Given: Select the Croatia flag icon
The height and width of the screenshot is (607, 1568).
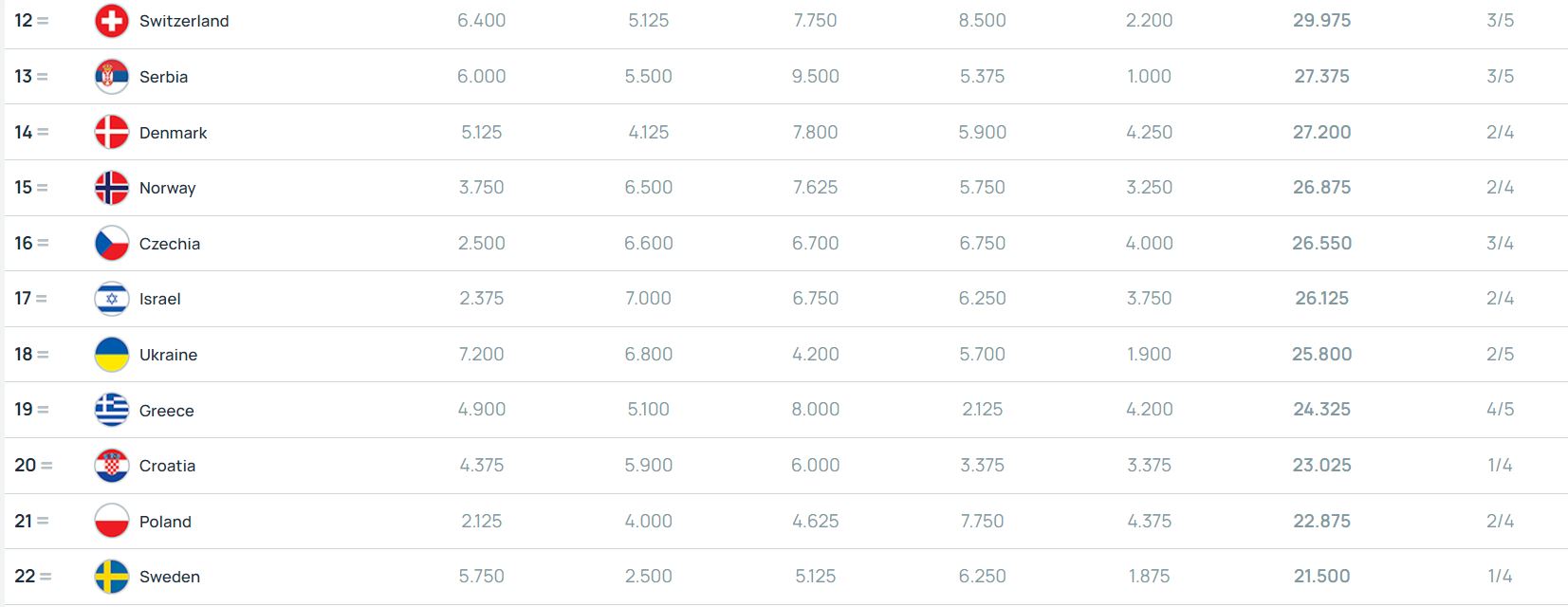Looking at the screenshot, I should point(112,466).
